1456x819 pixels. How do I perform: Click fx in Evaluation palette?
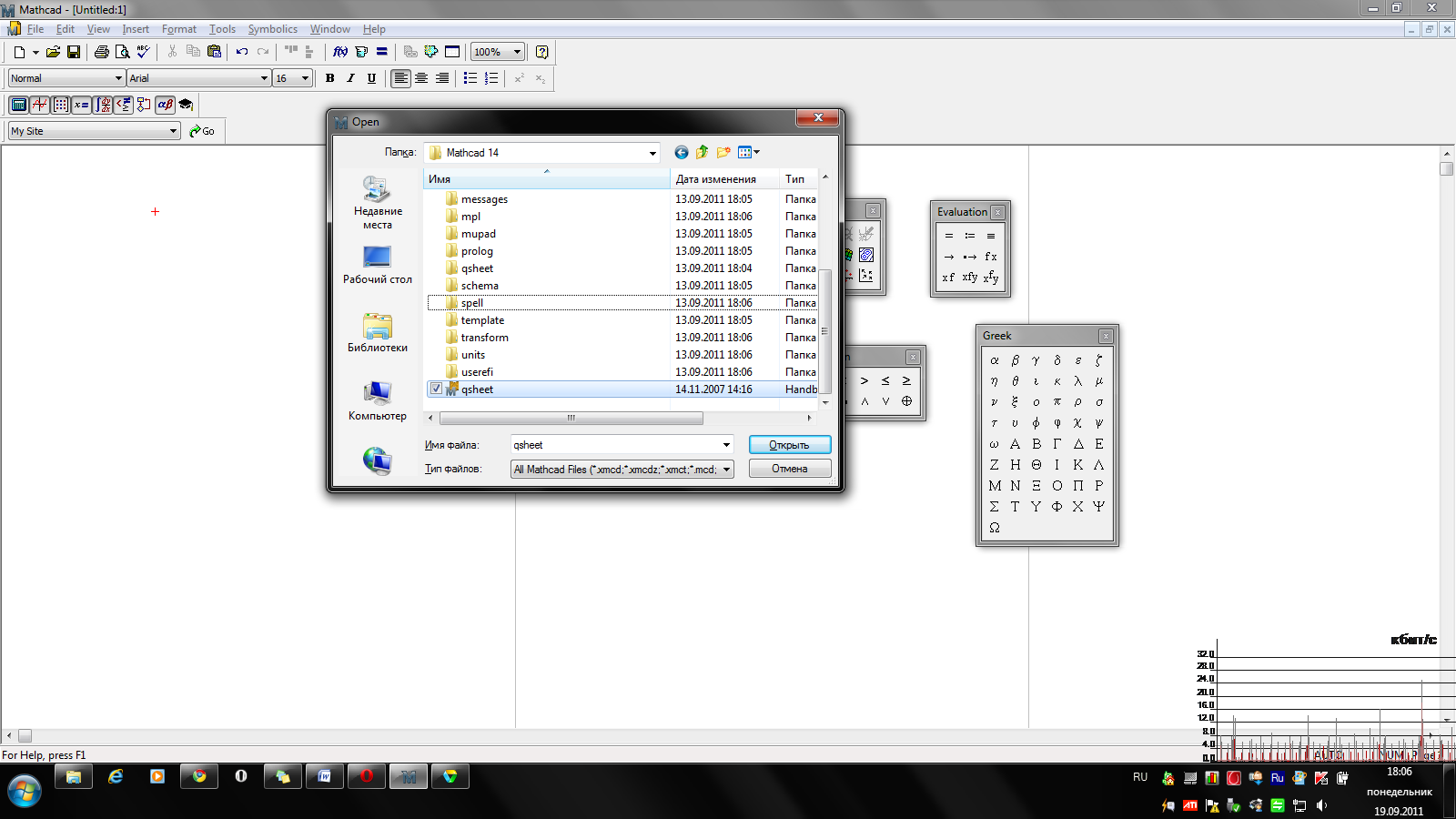[x=991, y=257]
